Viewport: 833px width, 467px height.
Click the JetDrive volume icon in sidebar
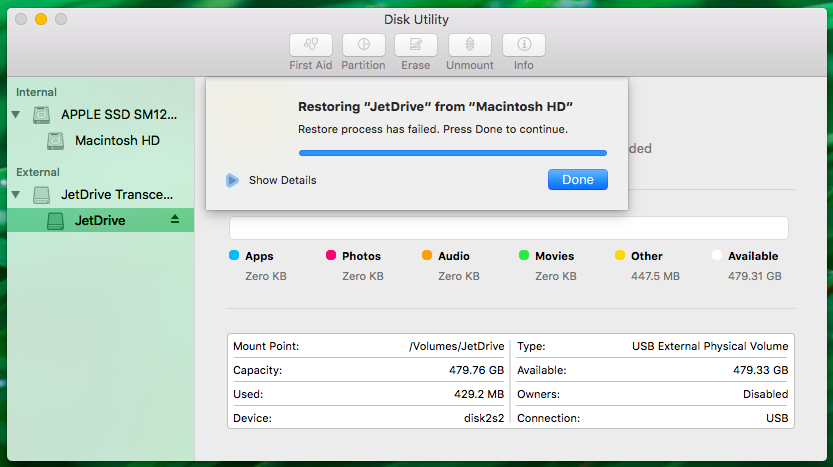[x=55, y=220]
